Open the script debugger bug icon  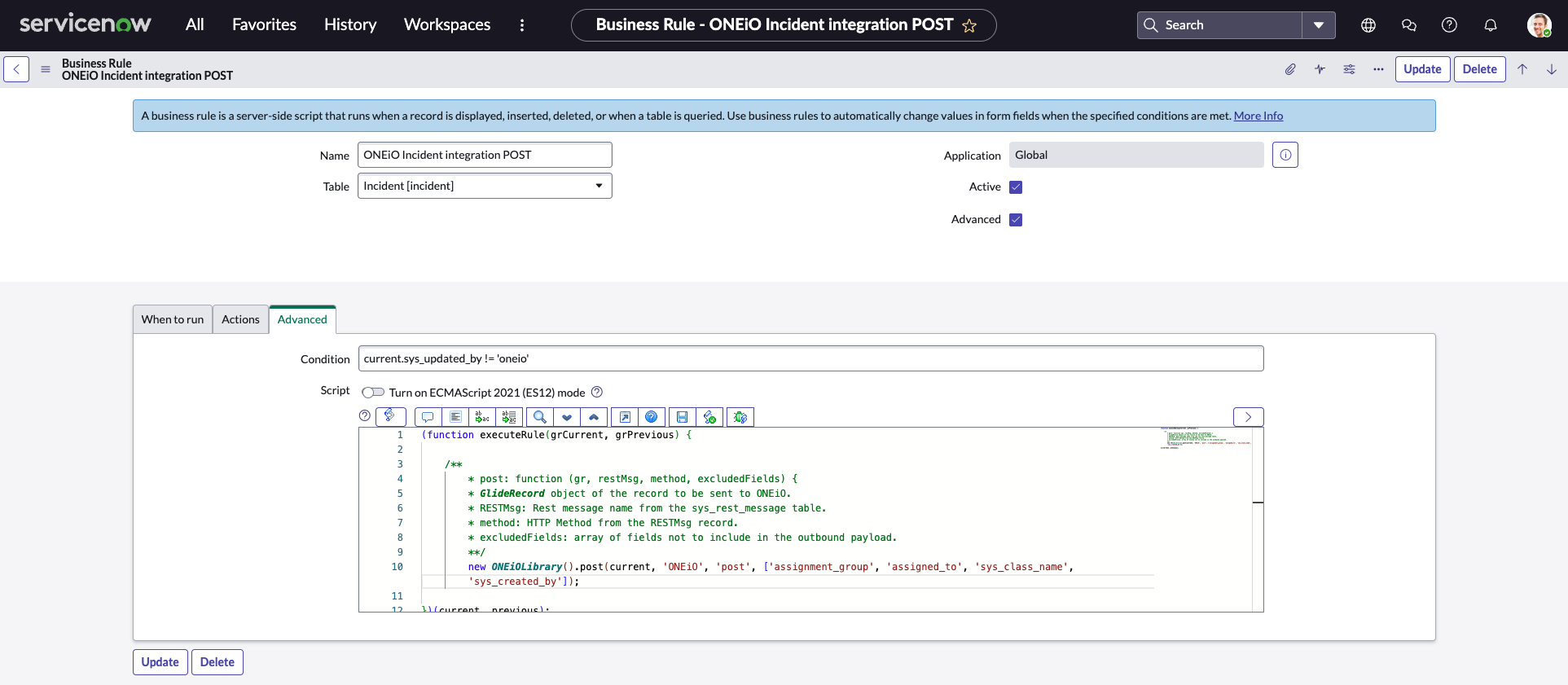point(740,417)
